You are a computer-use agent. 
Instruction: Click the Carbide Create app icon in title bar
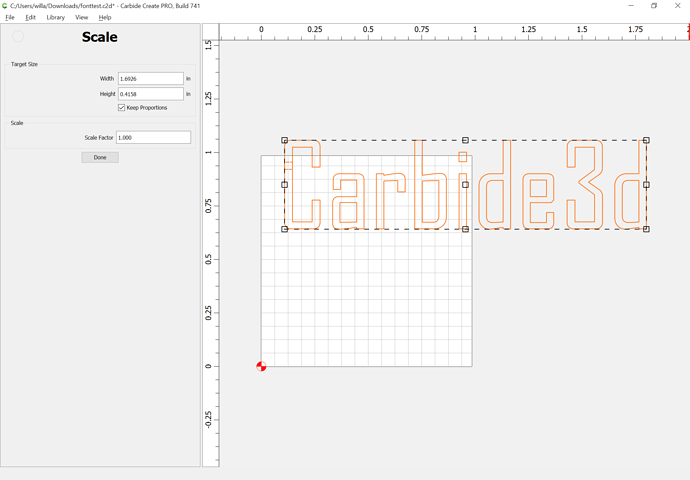(4, 6)
